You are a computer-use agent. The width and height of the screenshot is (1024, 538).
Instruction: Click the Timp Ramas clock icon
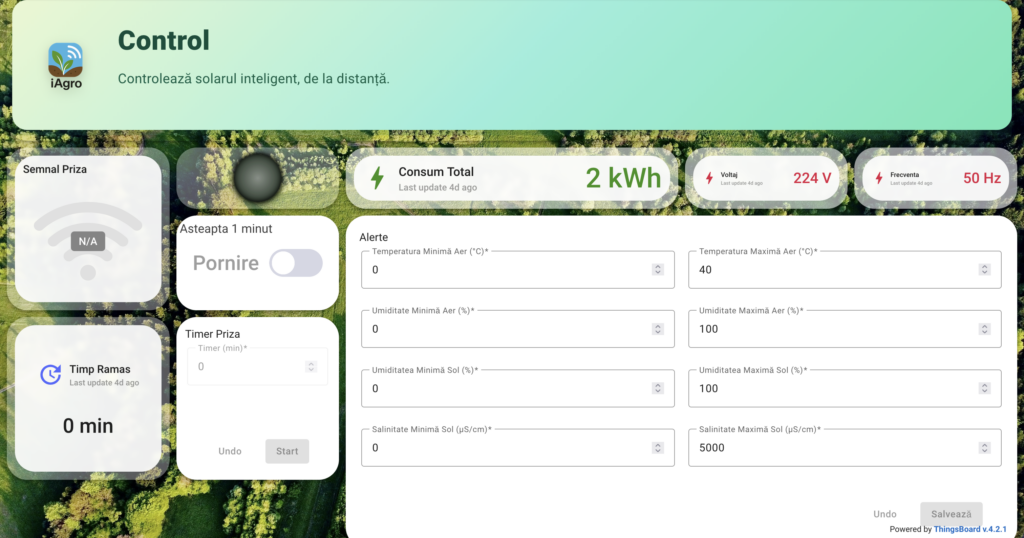click(50, 374)
